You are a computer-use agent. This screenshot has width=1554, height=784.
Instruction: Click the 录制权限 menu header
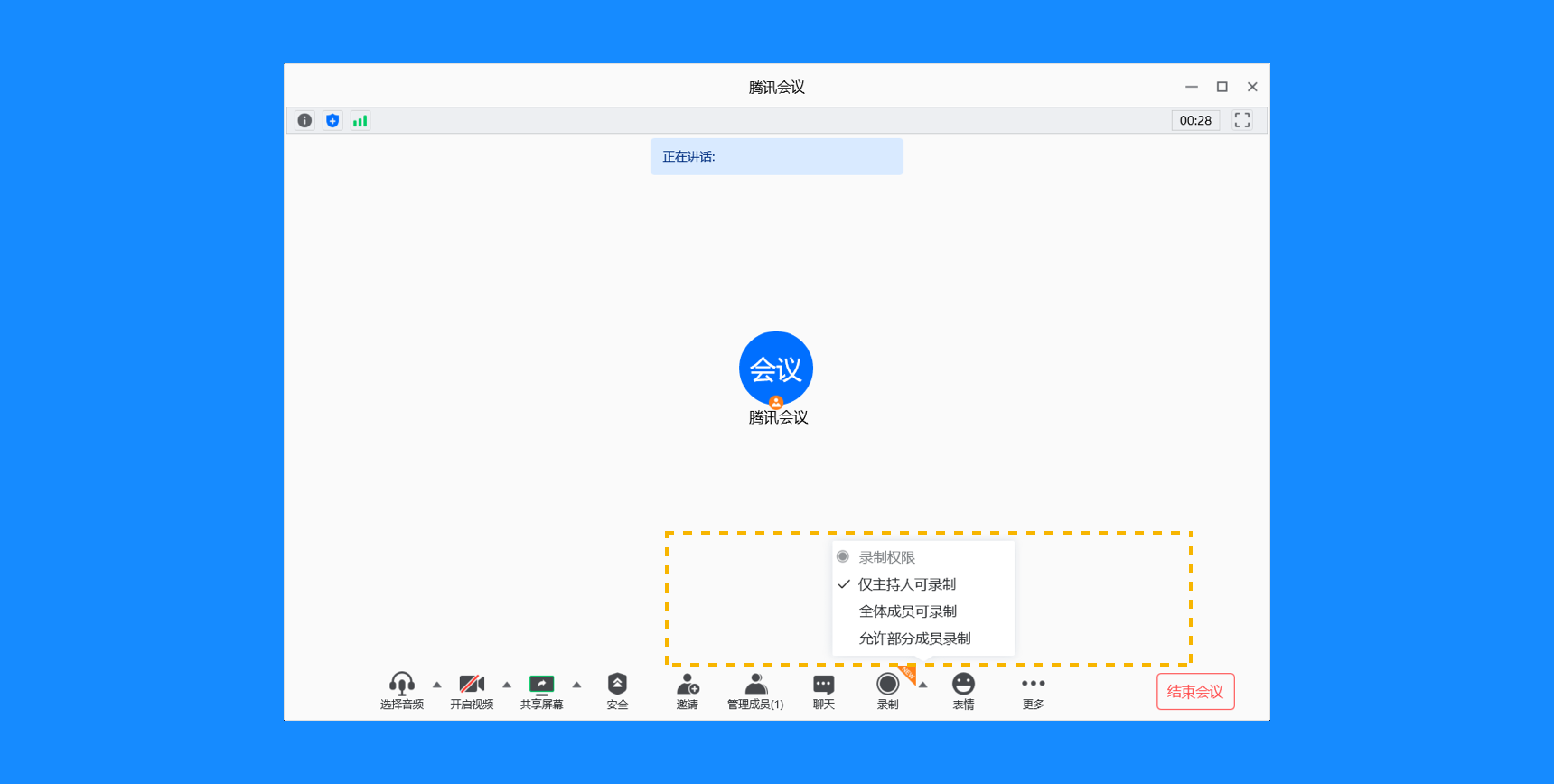pyautogui.click(x=923, y=557)
